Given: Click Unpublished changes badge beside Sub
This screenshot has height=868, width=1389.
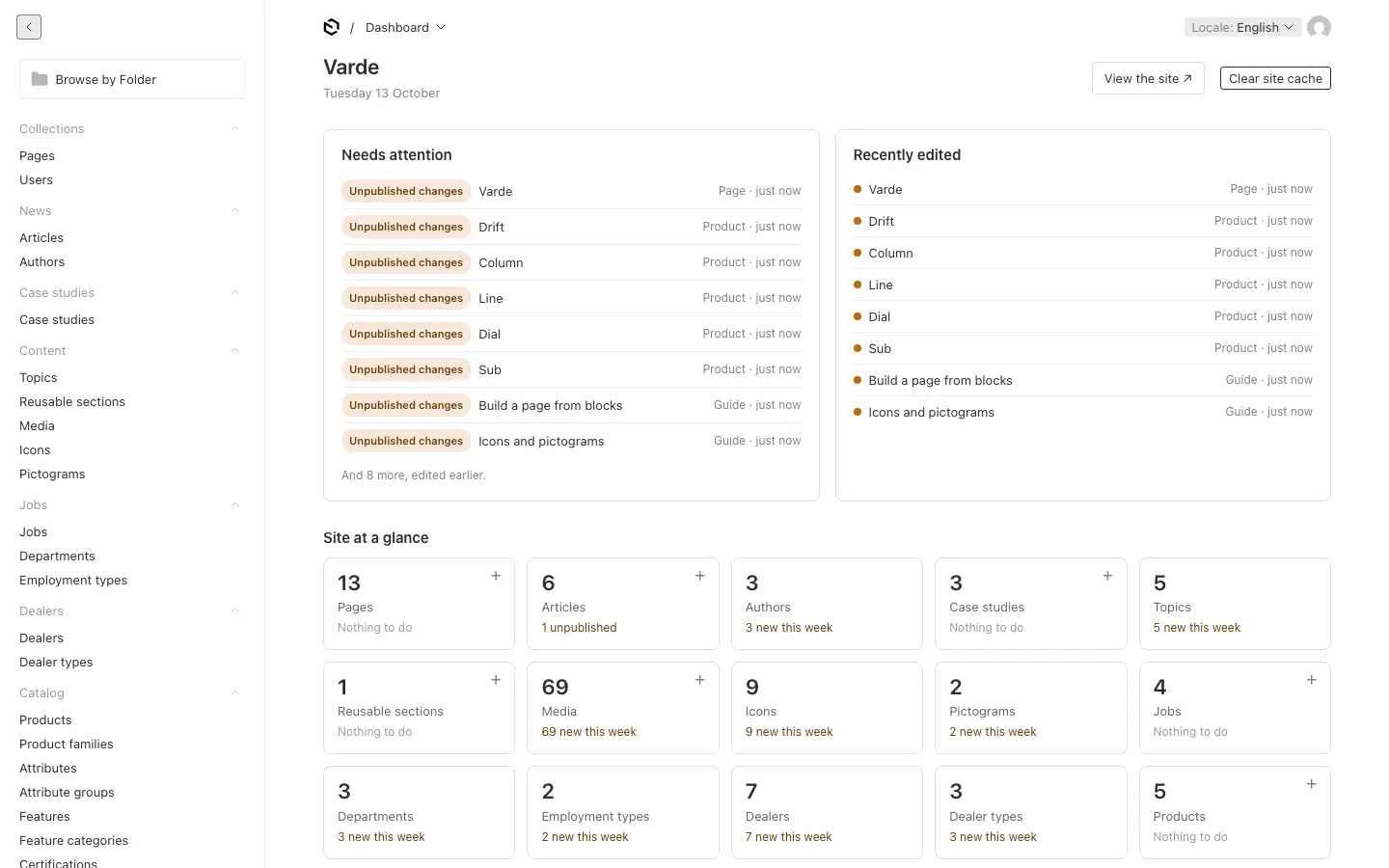Looking at the screenshot, I should tap(406, 369).
